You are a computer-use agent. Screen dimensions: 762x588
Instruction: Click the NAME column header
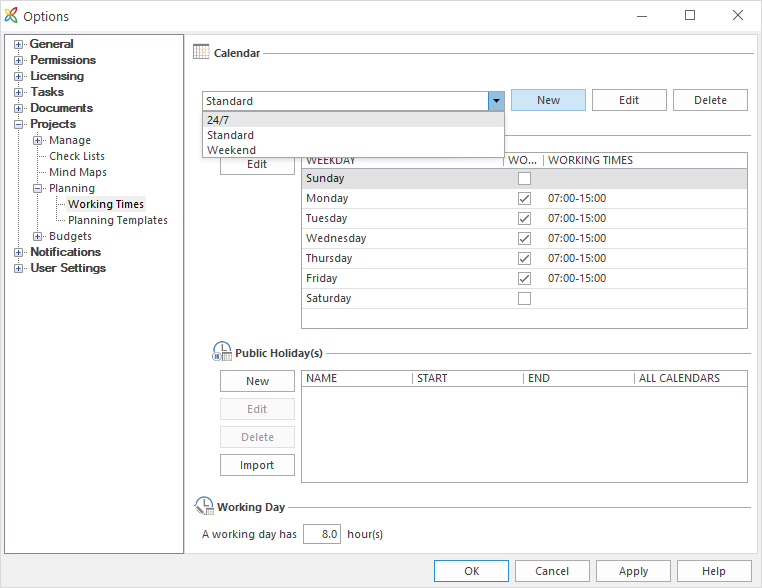tap(357, 379)
